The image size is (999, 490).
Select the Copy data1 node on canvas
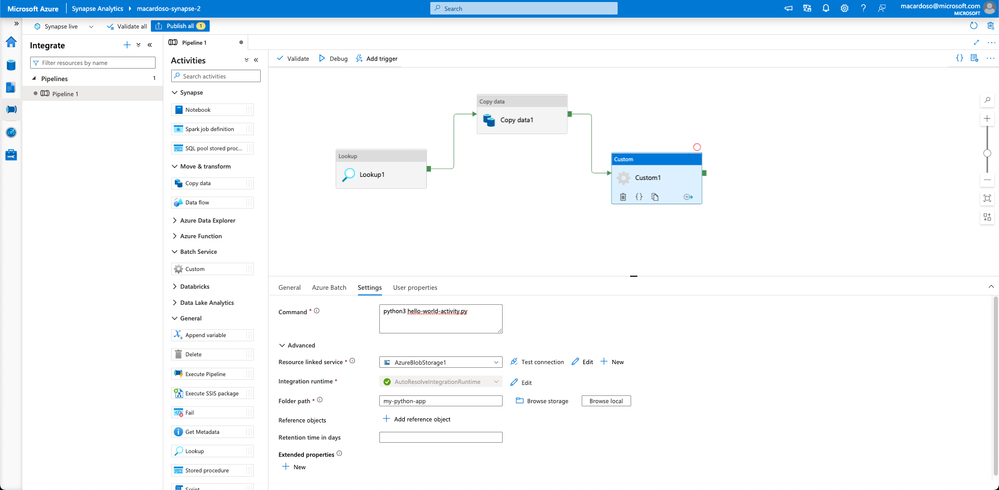pyautogui.click(x=522, y=114)
